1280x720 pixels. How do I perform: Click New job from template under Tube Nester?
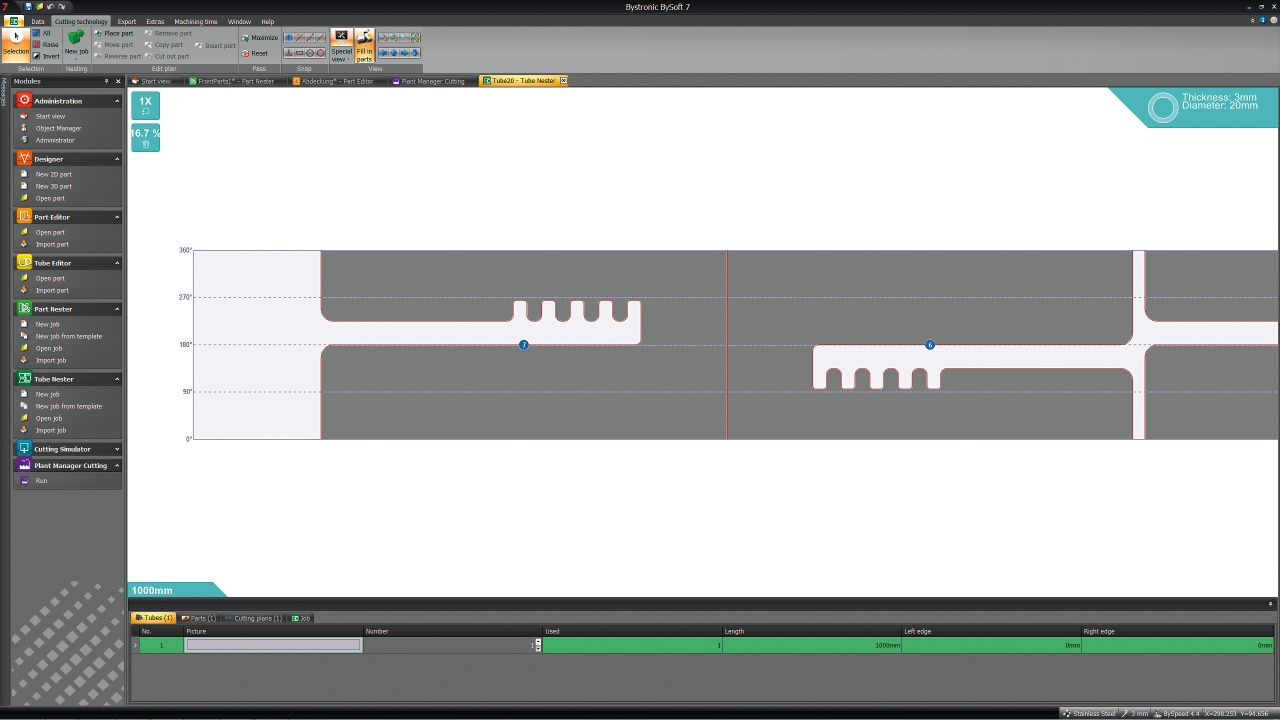click(69, 406)
